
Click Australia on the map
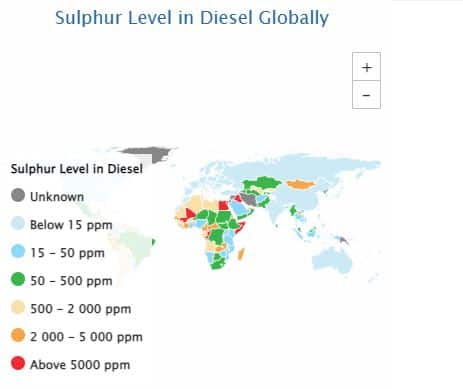[333, 260]
